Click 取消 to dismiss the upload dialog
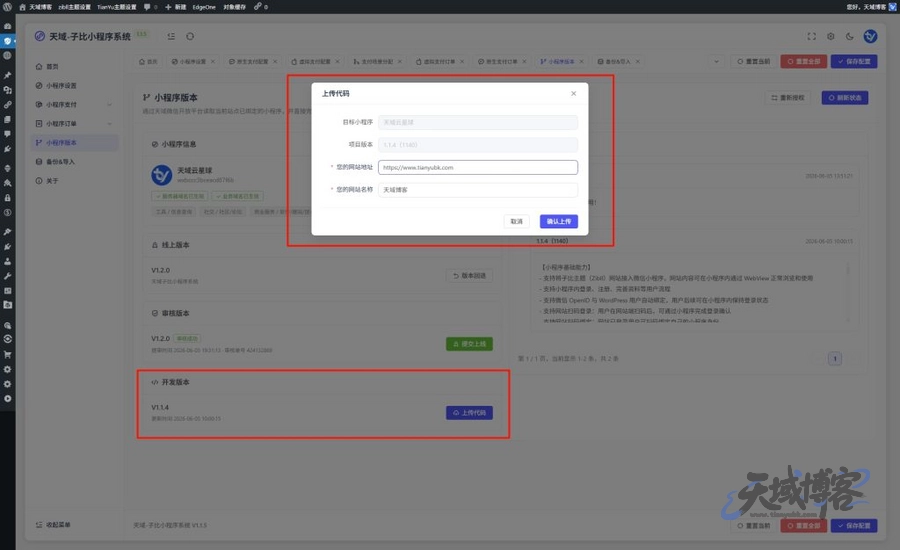This screenshot has width=900, height=550. (x=517, y=221)
